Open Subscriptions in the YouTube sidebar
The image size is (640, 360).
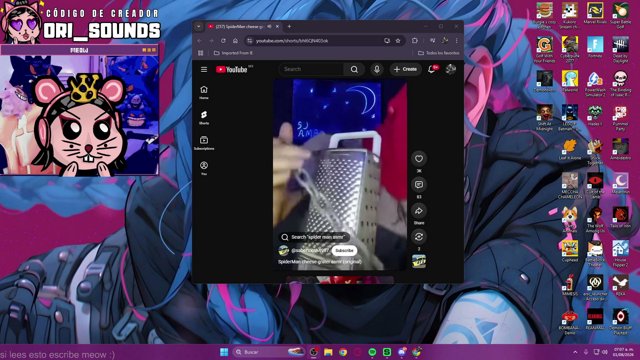click(x=204, y=143)
